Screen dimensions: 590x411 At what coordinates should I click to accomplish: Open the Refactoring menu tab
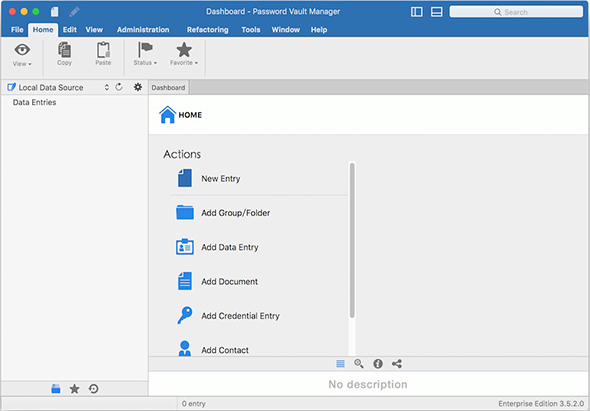coord(208,30)
